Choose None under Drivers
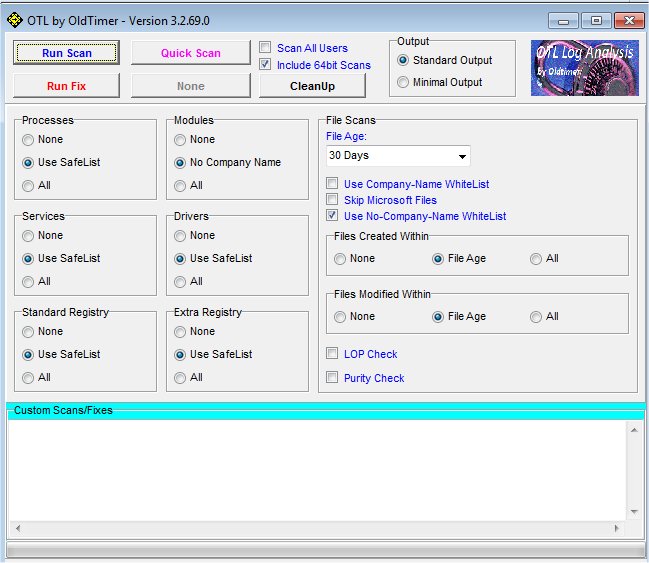Screen dimensions: 649x563 (x=180, y=236)
